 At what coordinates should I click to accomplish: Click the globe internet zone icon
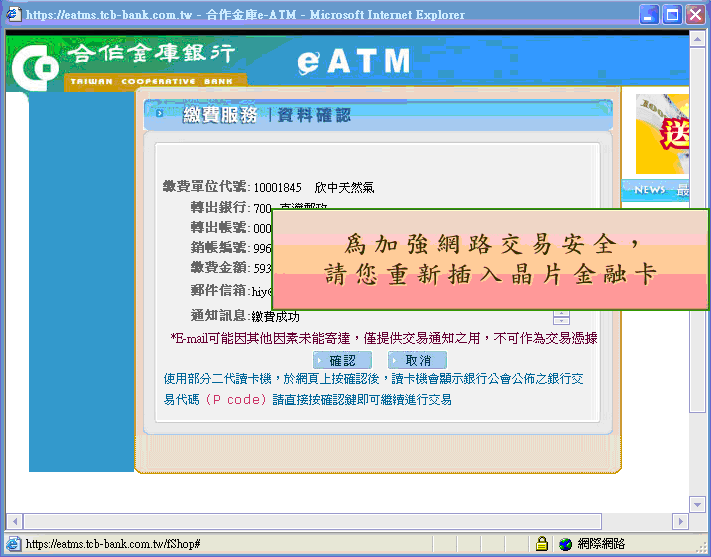565,543
